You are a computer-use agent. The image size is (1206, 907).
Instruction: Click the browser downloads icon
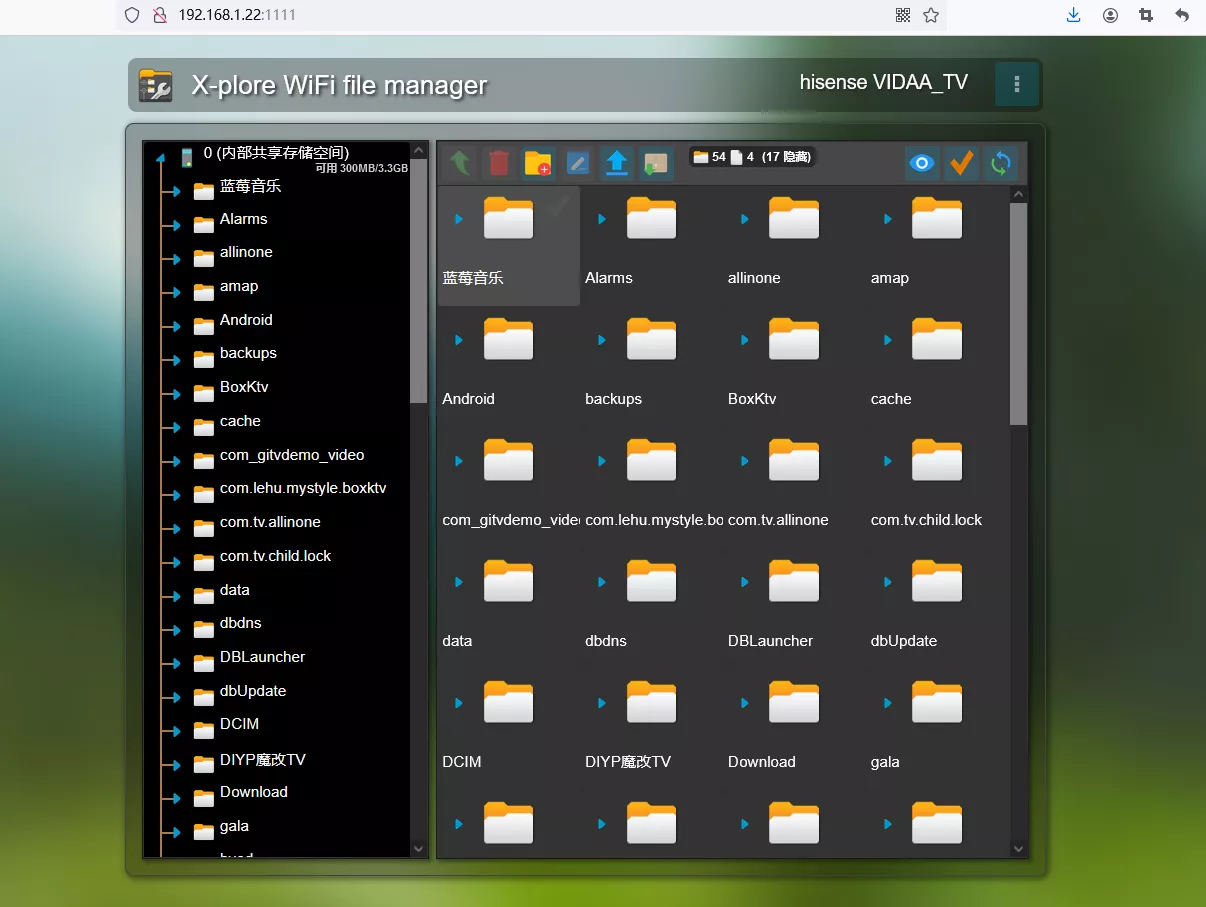coord(1074,15)
